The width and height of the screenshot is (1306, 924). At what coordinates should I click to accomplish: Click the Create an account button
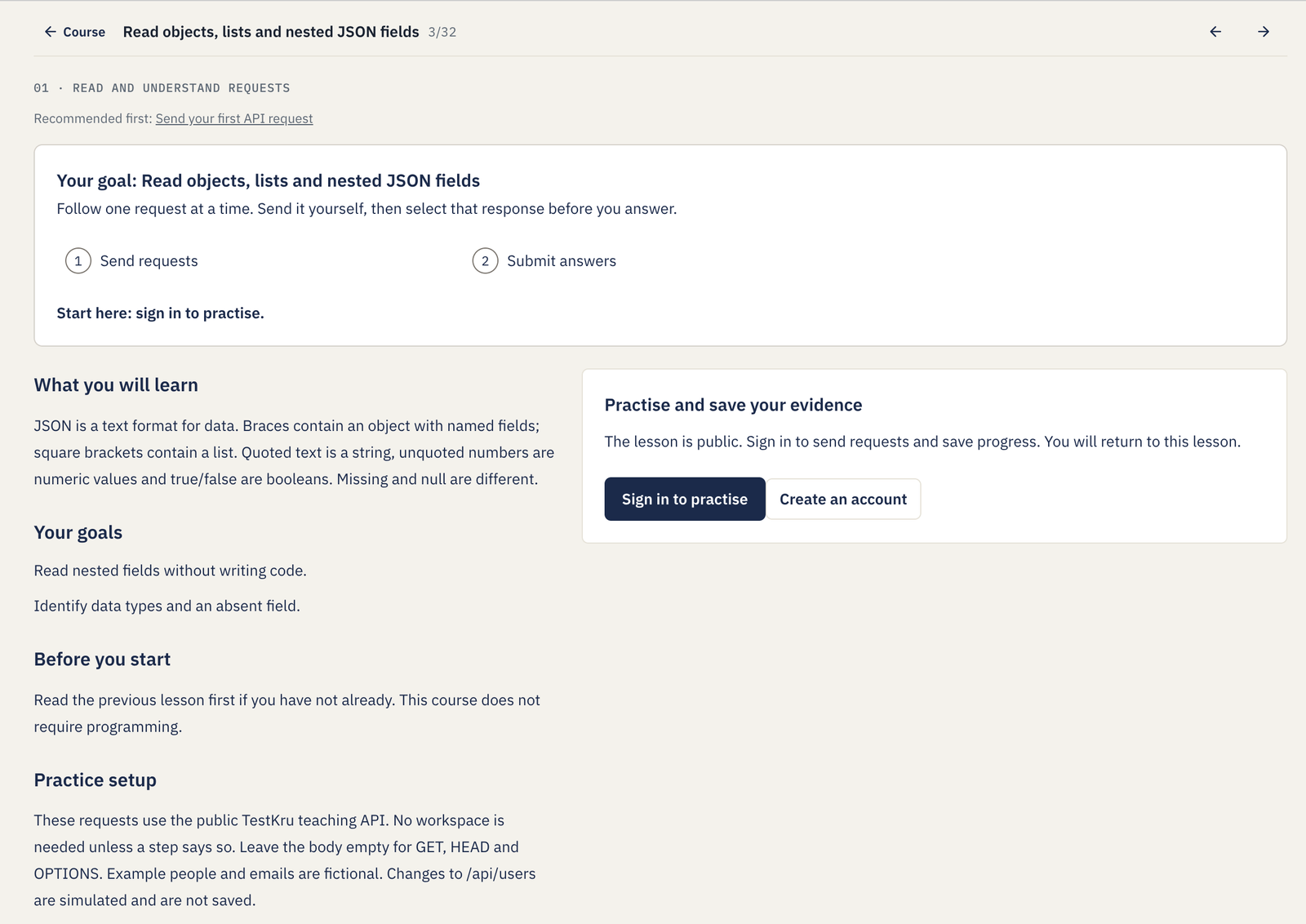point(843,499)
